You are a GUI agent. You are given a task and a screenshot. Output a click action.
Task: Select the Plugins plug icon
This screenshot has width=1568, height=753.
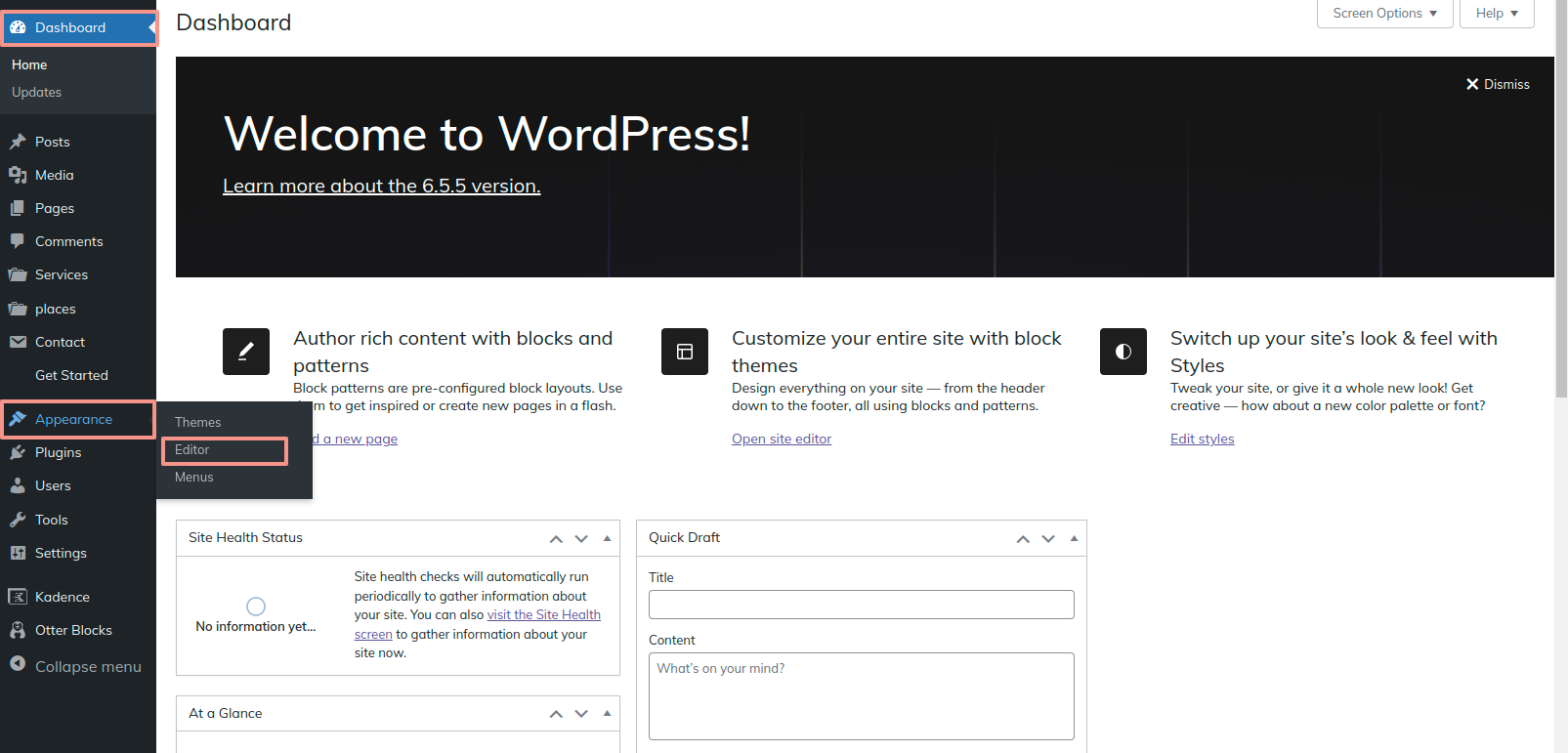18,452
